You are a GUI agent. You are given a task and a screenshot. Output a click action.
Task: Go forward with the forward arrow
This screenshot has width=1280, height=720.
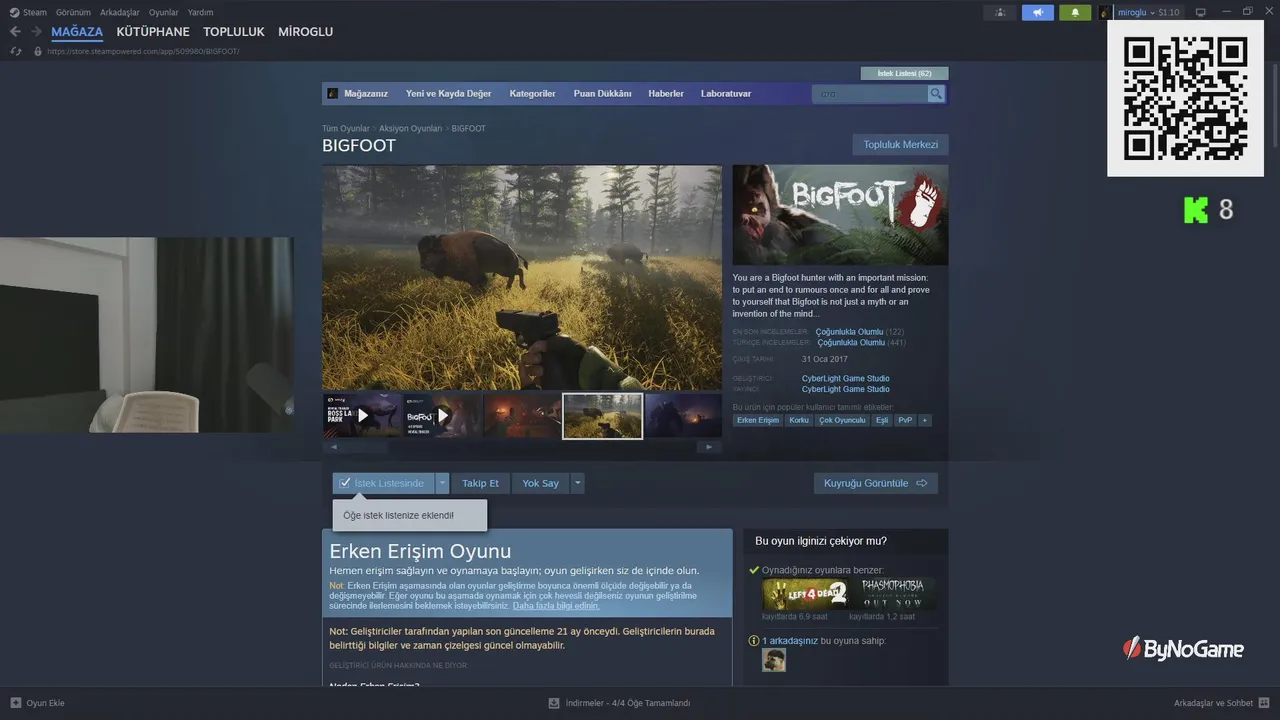point(37,32)
